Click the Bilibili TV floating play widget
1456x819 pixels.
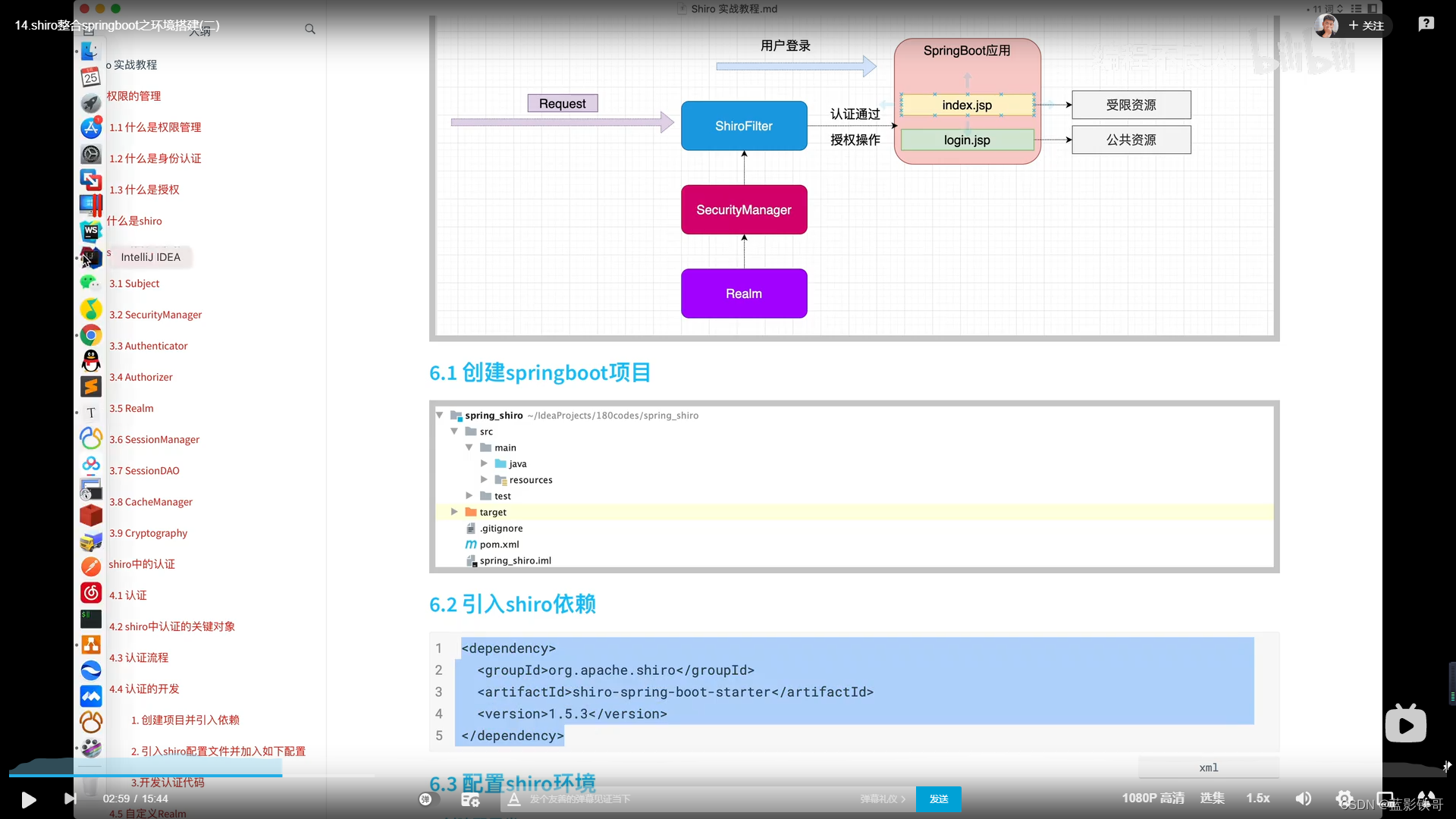click(x=1406, y=723)
